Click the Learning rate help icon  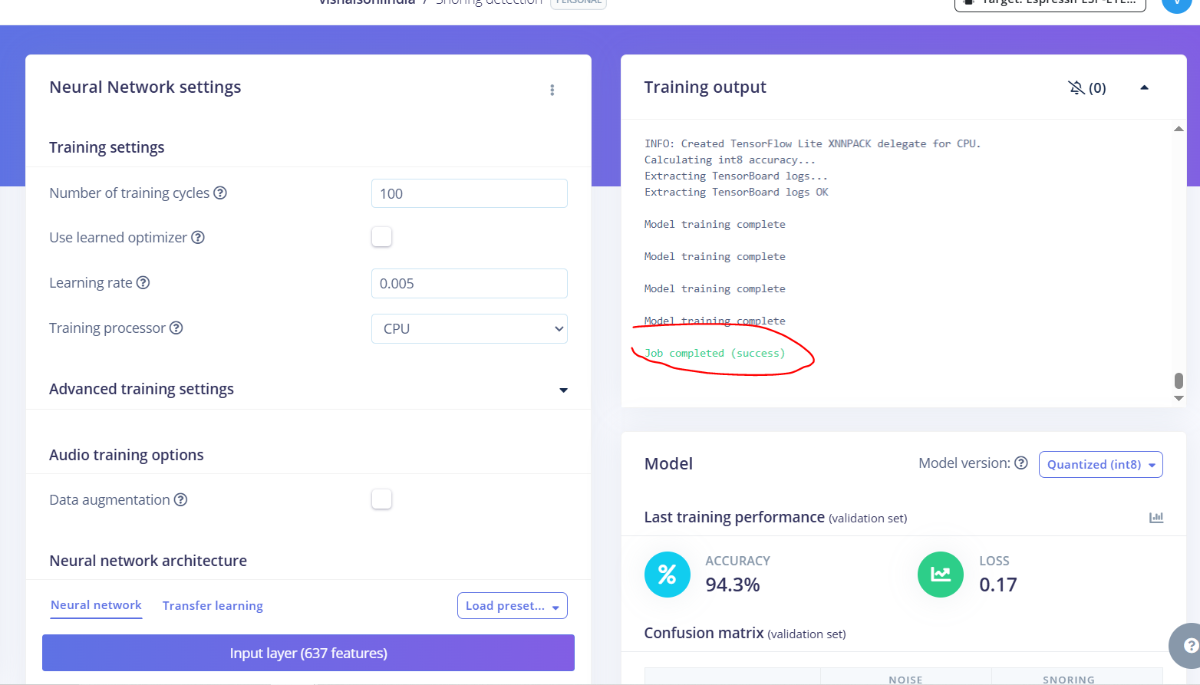pos(143,283)
